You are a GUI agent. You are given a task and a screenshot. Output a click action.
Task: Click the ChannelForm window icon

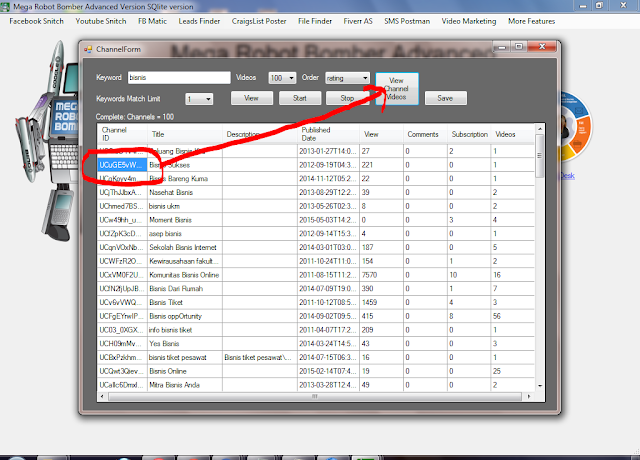click(88, 49)
